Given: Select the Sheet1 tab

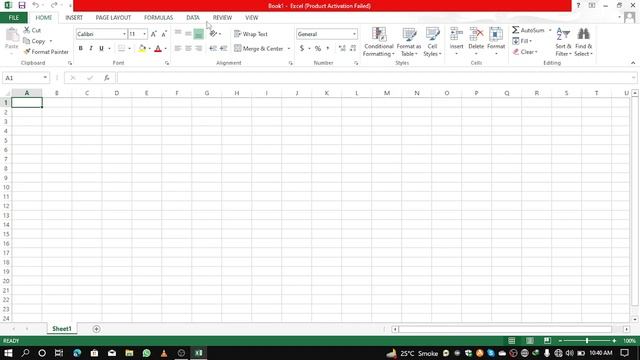Looking at the screenshot, I should (x=62, y=329).
